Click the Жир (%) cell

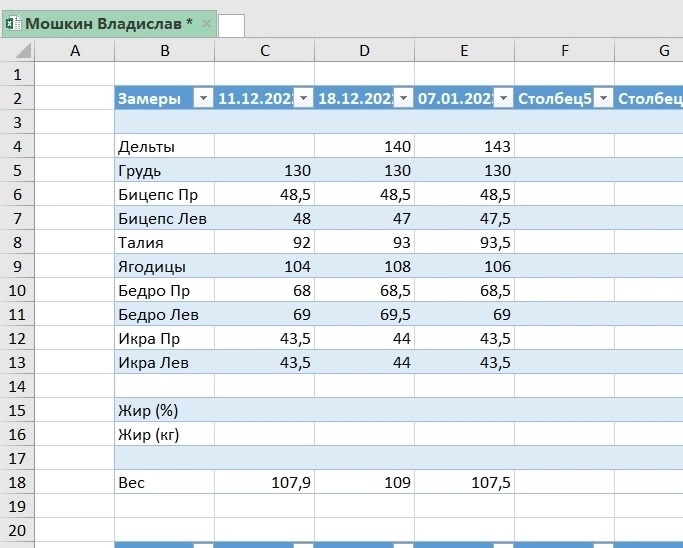[164, 411]
